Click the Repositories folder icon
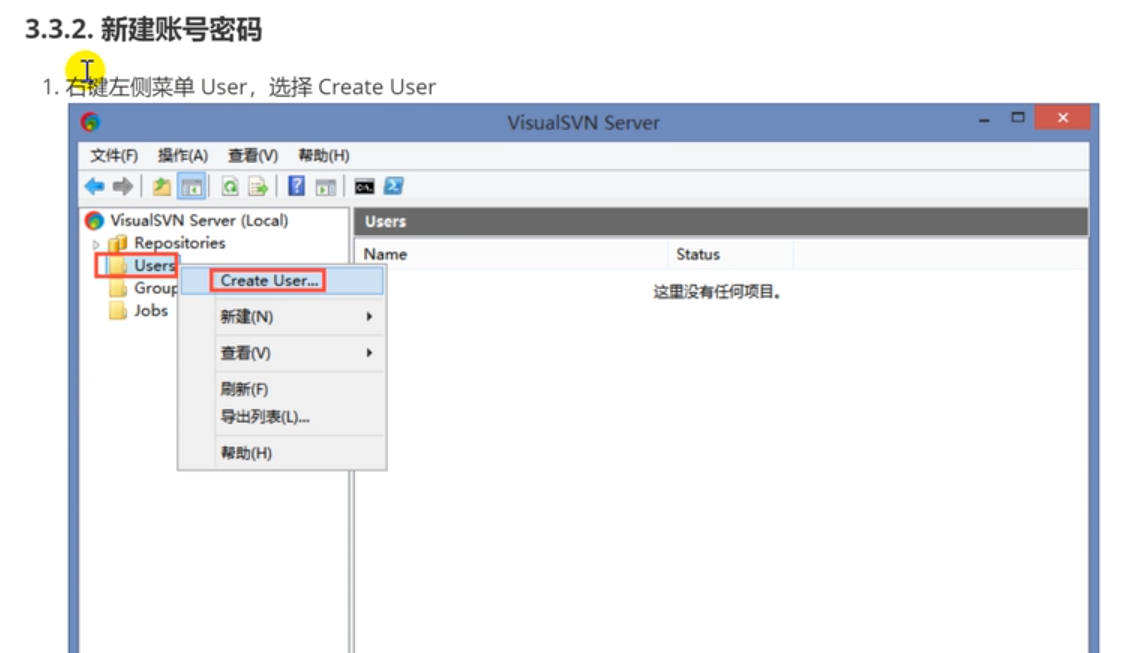 [x=118, y=244]
